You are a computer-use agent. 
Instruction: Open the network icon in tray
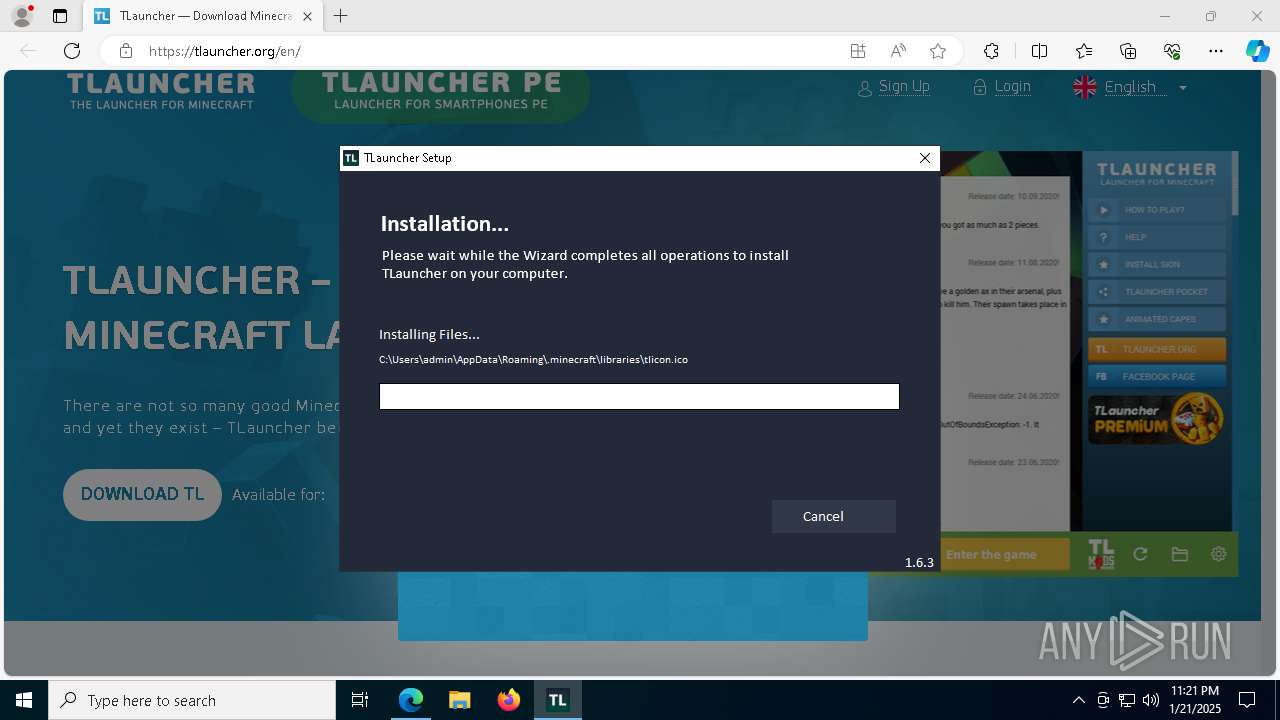pyautogui.click(x=1127, y=700)
